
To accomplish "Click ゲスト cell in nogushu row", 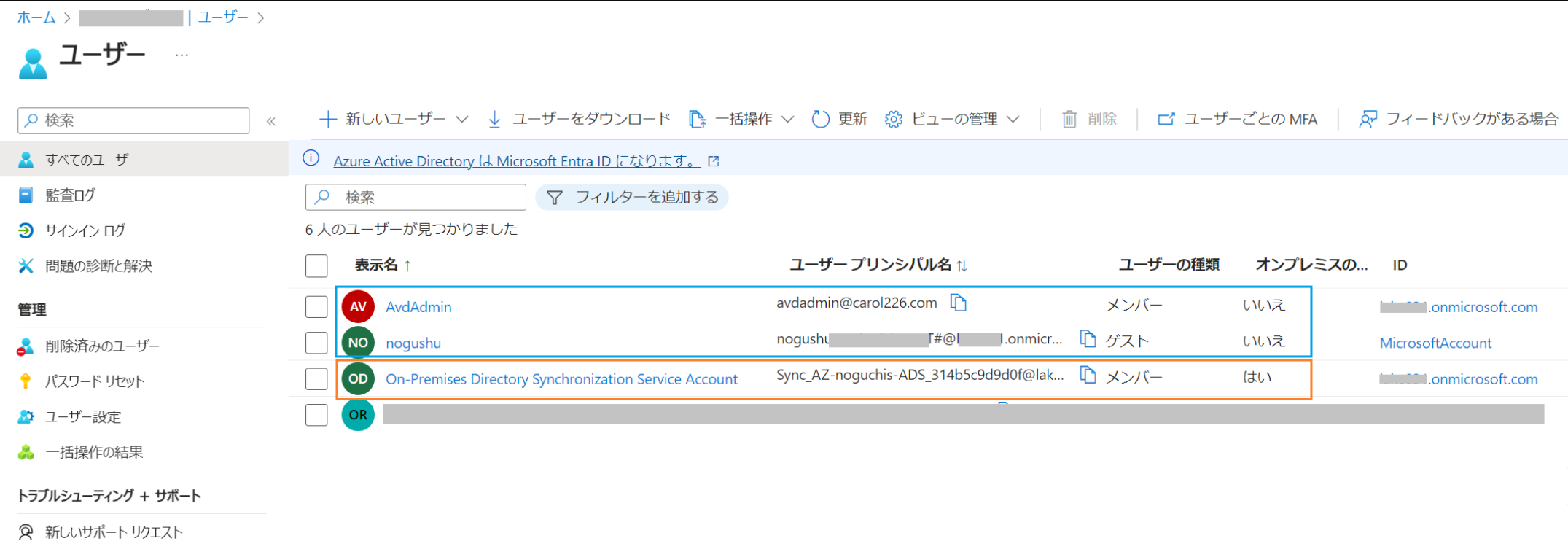I will [x=1127, y=341].
